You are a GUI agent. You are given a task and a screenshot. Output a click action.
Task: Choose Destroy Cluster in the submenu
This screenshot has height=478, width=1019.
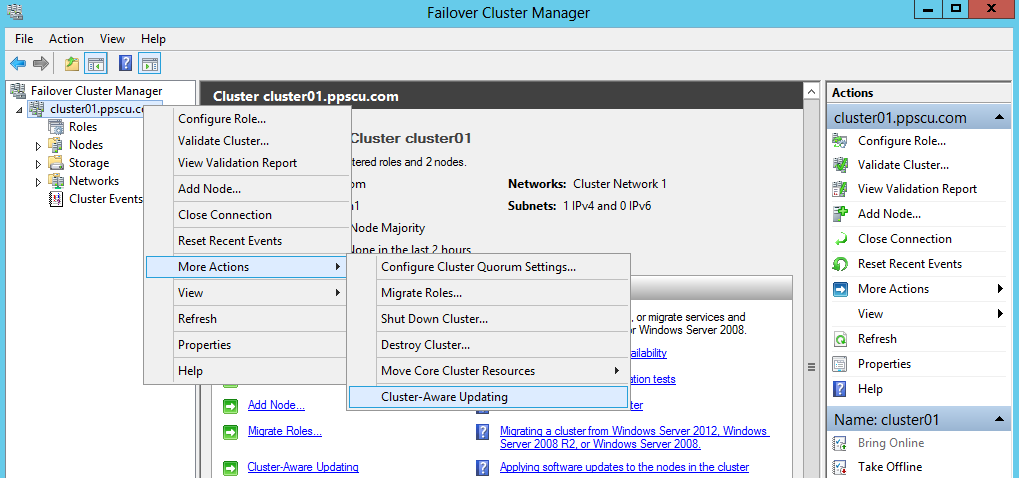pyautogui.click(x=489, y=345)
